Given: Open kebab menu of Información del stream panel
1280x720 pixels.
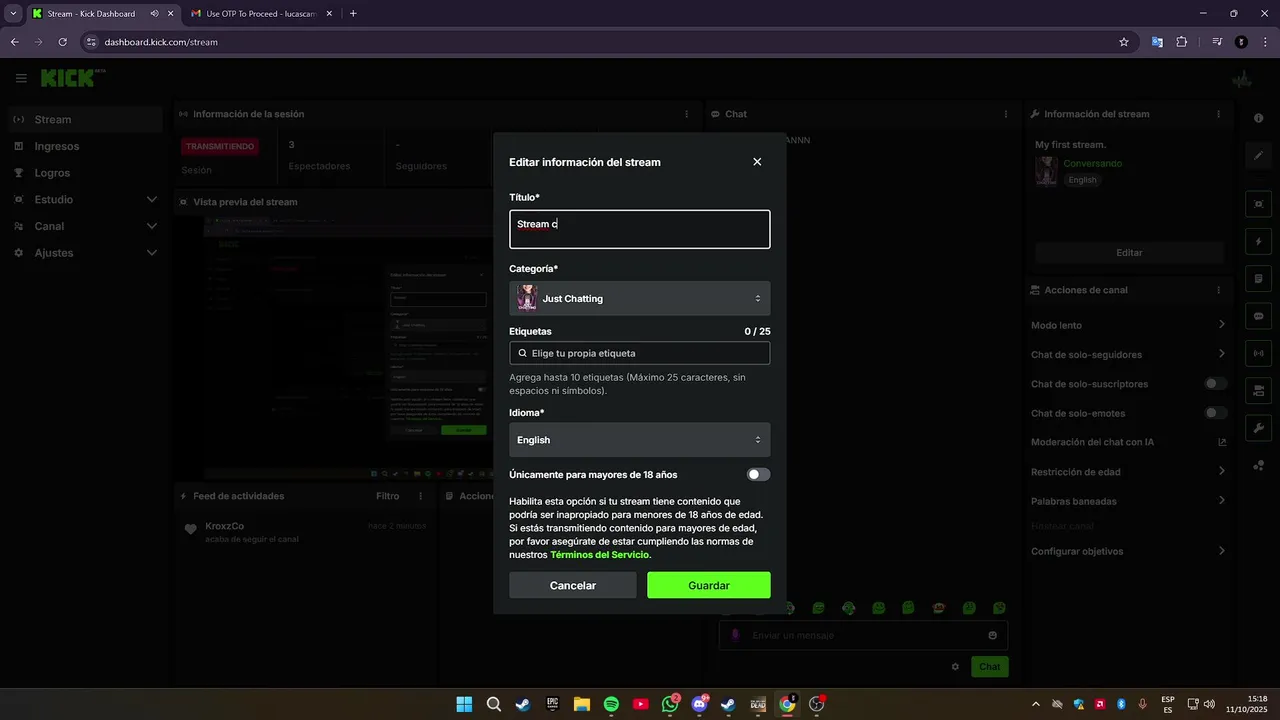Looking at the screenshot, I should 1218,114.
